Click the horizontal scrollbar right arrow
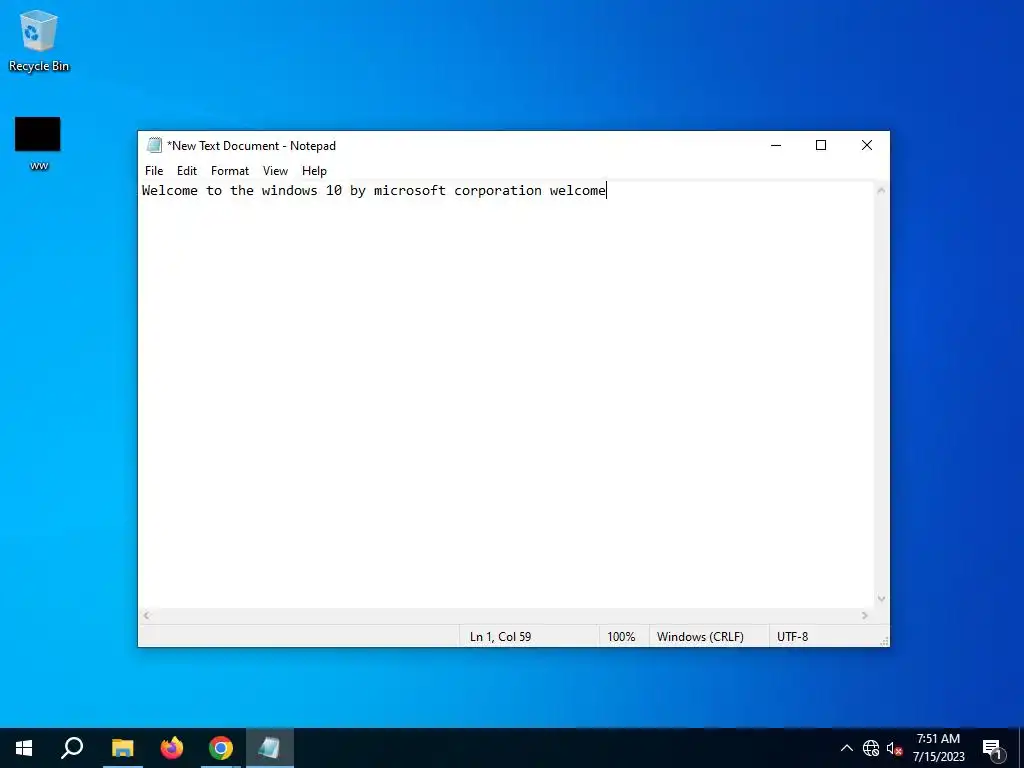1024x768 pixels. [x=865, y=615]
